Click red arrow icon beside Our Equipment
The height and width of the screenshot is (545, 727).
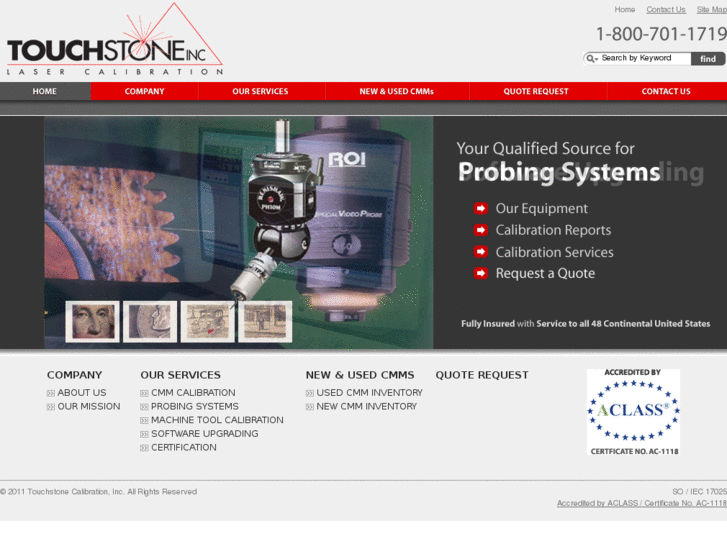(x=481, y=208)
